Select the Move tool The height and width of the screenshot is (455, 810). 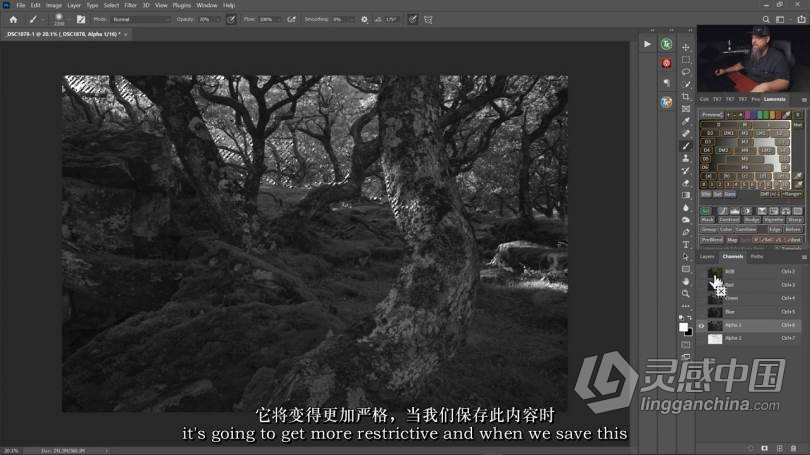pos(686,47)
